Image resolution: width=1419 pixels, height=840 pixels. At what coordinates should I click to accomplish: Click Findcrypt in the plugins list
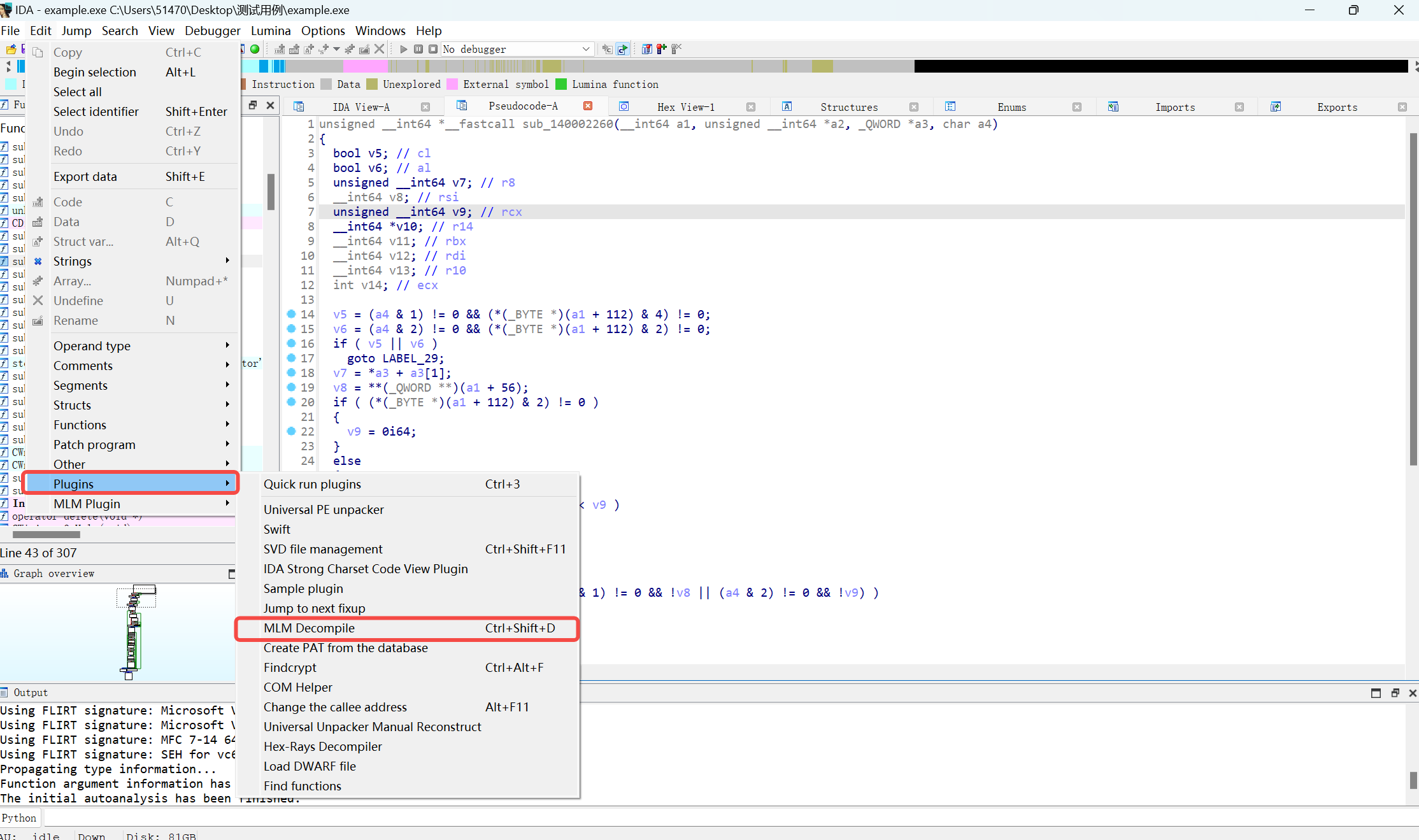pos(408,667)
